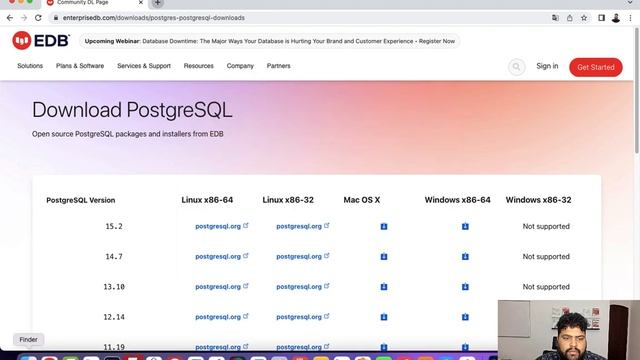Reload the current page
Viewport: 640px width, 360px height.
[38, 18]
